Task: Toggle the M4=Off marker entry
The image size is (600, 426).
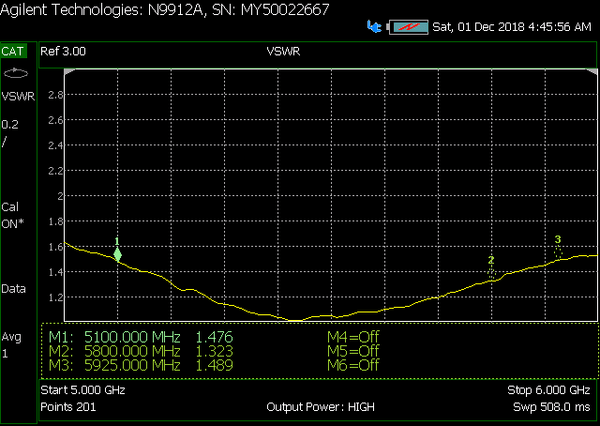Action: coord(353,337)
